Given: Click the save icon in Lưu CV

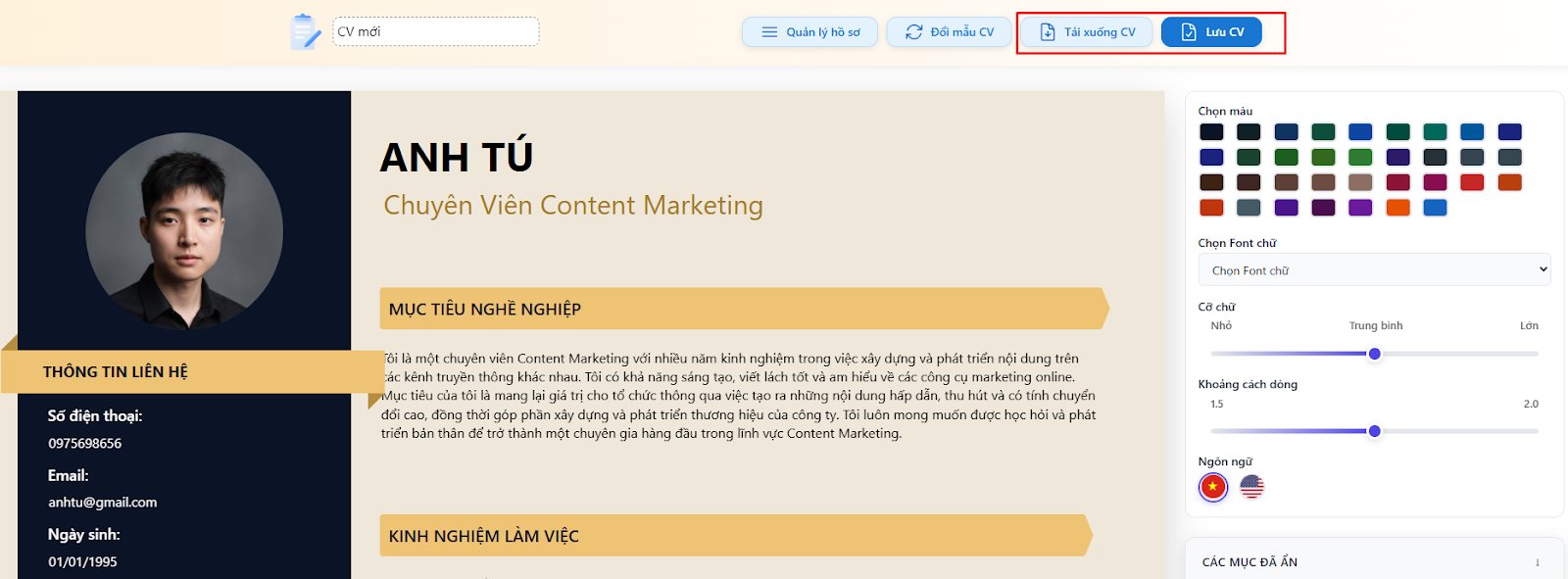Looking at the screenshot, I should tap(1188, 32).
